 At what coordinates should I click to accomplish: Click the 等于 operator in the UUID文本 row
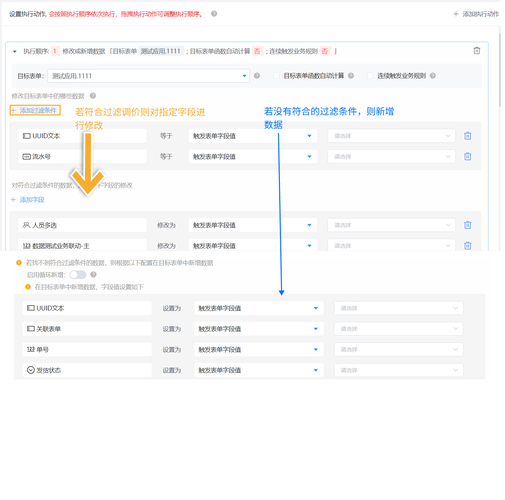coord(166,136)
